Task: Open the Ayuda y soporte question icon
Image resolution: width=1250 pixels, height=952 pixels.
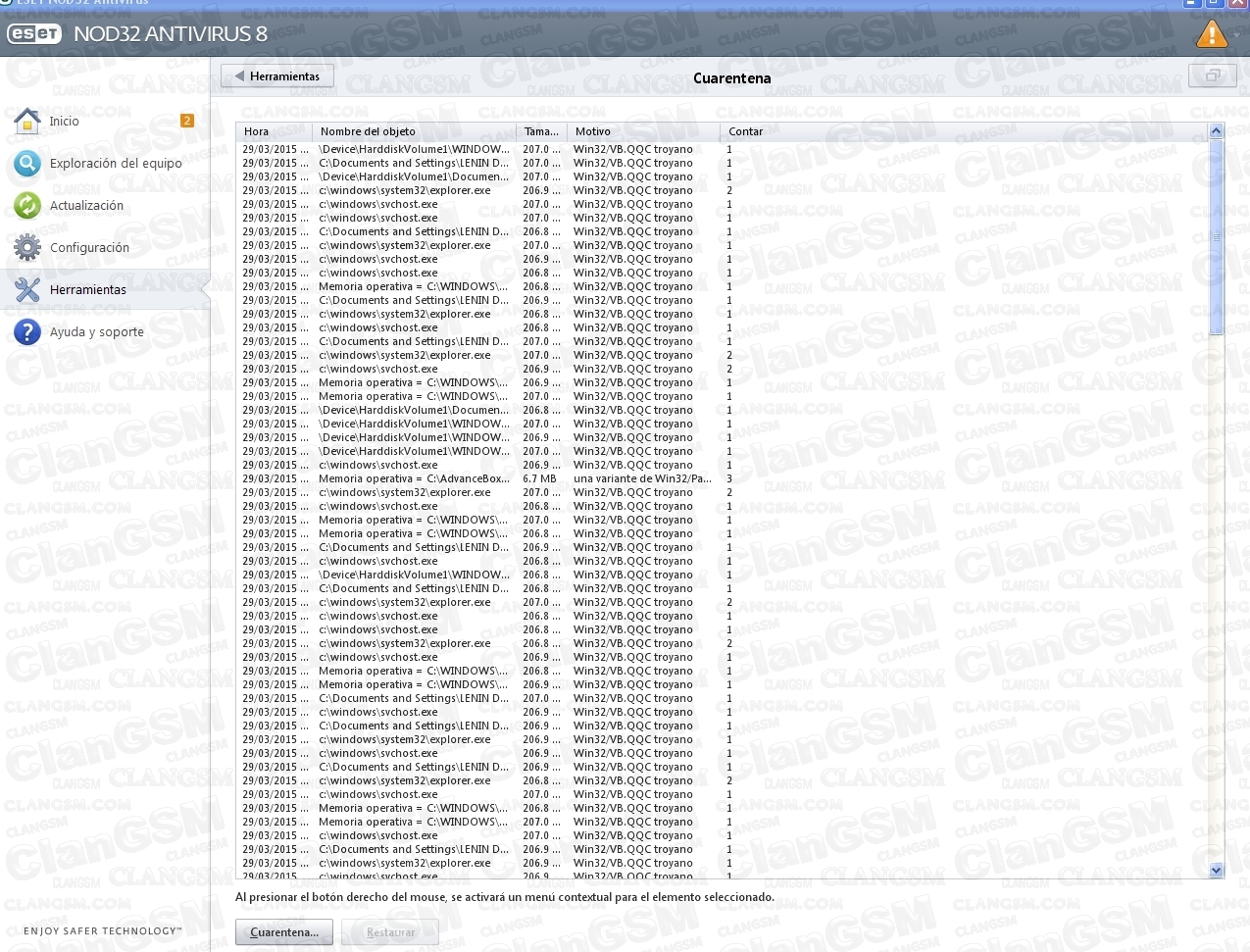Action: 27,332
